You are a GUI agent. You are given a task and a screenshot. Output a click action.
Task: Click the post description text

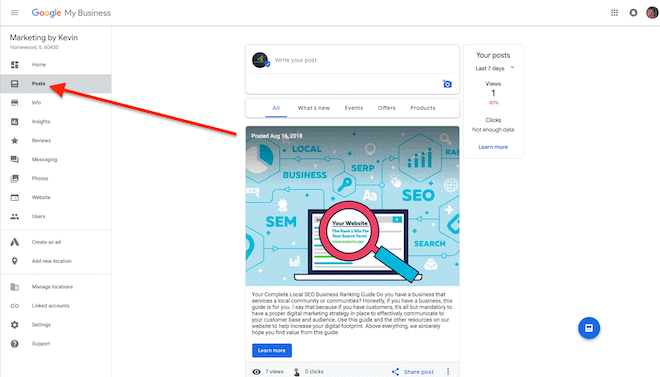click(352, 313)
